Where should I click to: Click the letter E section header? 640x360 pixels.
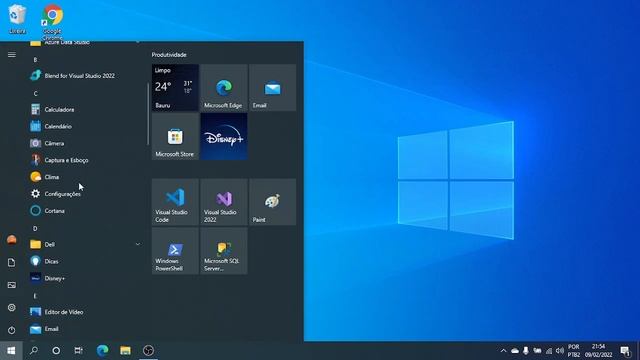coord(36,296)
